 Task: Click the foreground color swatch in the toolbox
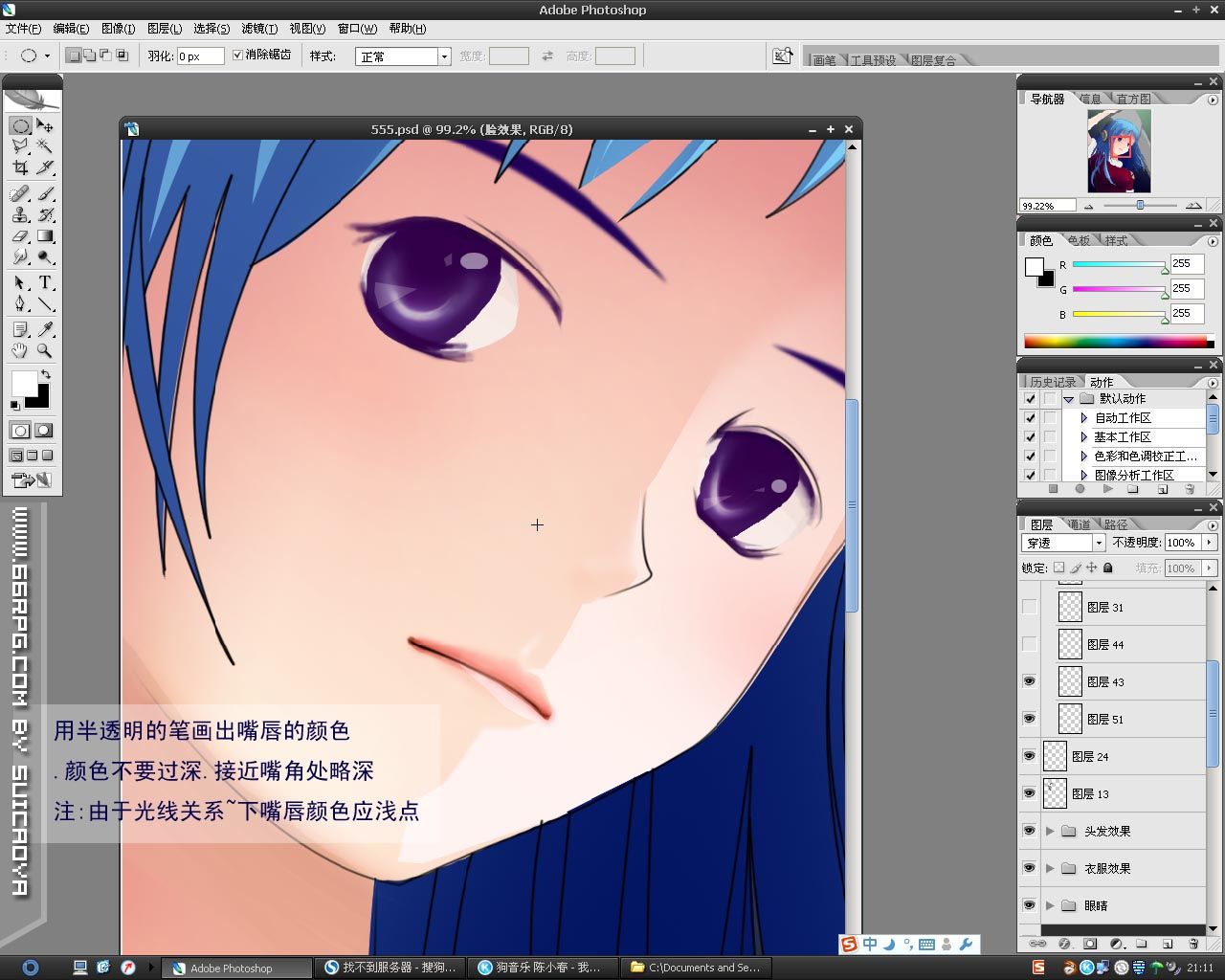(23, 383)
